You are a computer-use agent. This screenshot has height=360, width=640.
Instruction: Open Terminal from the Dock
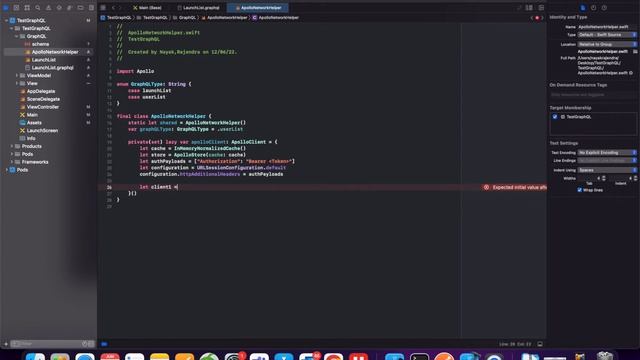(420, 356)
